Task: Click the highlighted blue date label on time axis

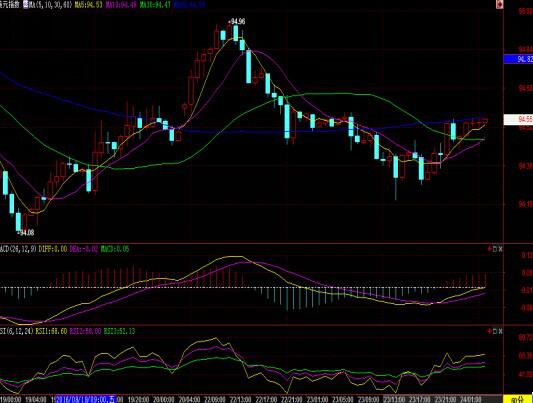Action: [86, 399]
